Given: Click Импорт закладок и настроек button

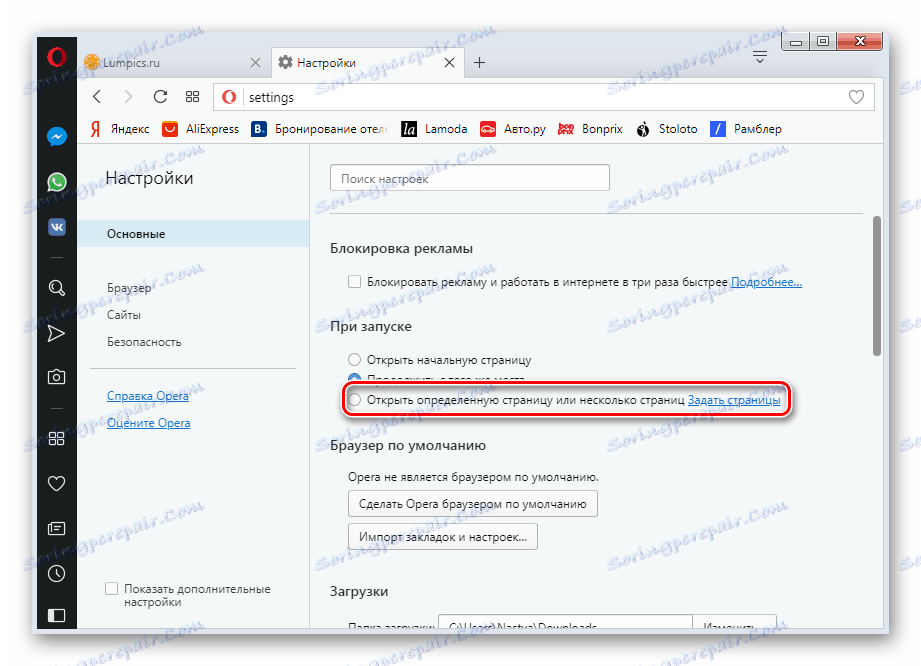Looking at the screenshot, I should pyautogui.click(x=443, y=537).
